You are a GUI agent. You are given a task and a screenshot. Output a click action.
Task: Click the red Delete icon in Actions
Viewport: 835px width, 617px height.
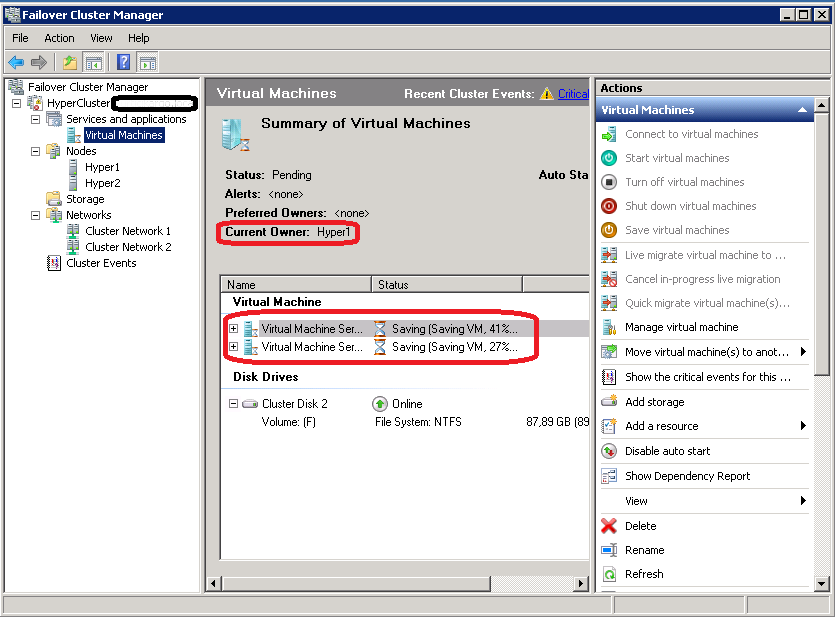[x=609, y=526]
